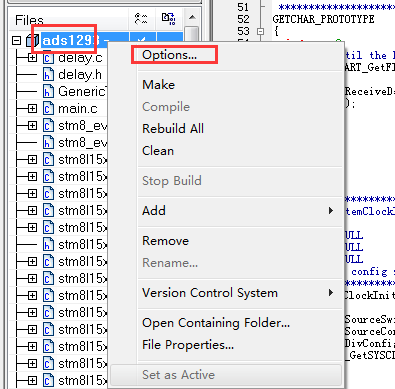Expand the main.c tree node
The image size is (395, 389).
(32, 109)
